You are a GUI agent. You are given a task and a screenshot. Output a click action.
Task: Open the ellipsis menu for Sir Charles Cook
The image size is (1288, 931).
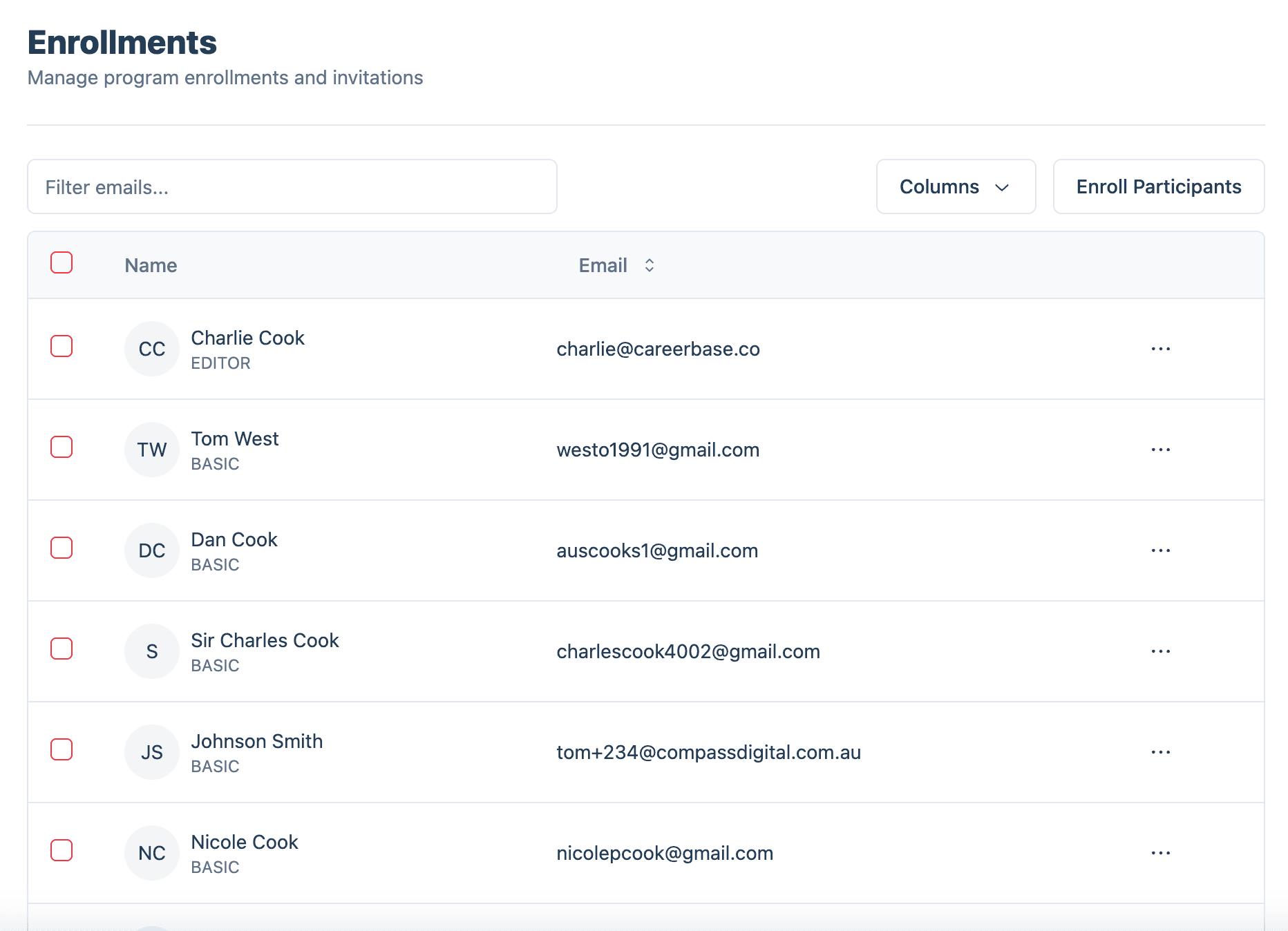pyautogui.click(x=1160, y=651)
